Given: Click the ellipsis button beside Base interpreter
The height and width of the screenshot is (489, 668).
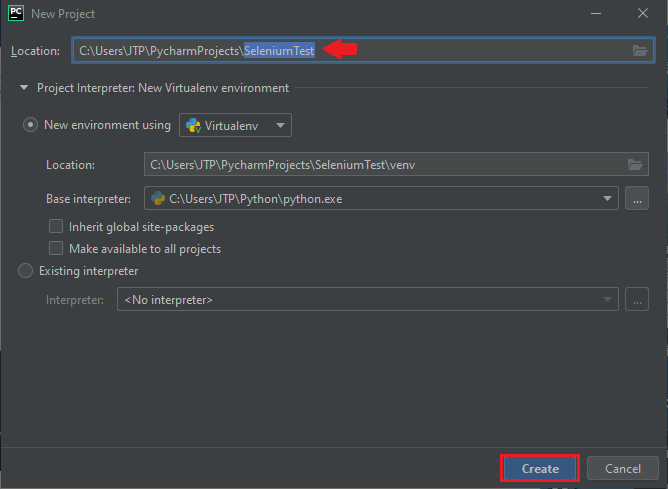Looking at the screenshot, I should pyautogui.click(x=637, y=198).
